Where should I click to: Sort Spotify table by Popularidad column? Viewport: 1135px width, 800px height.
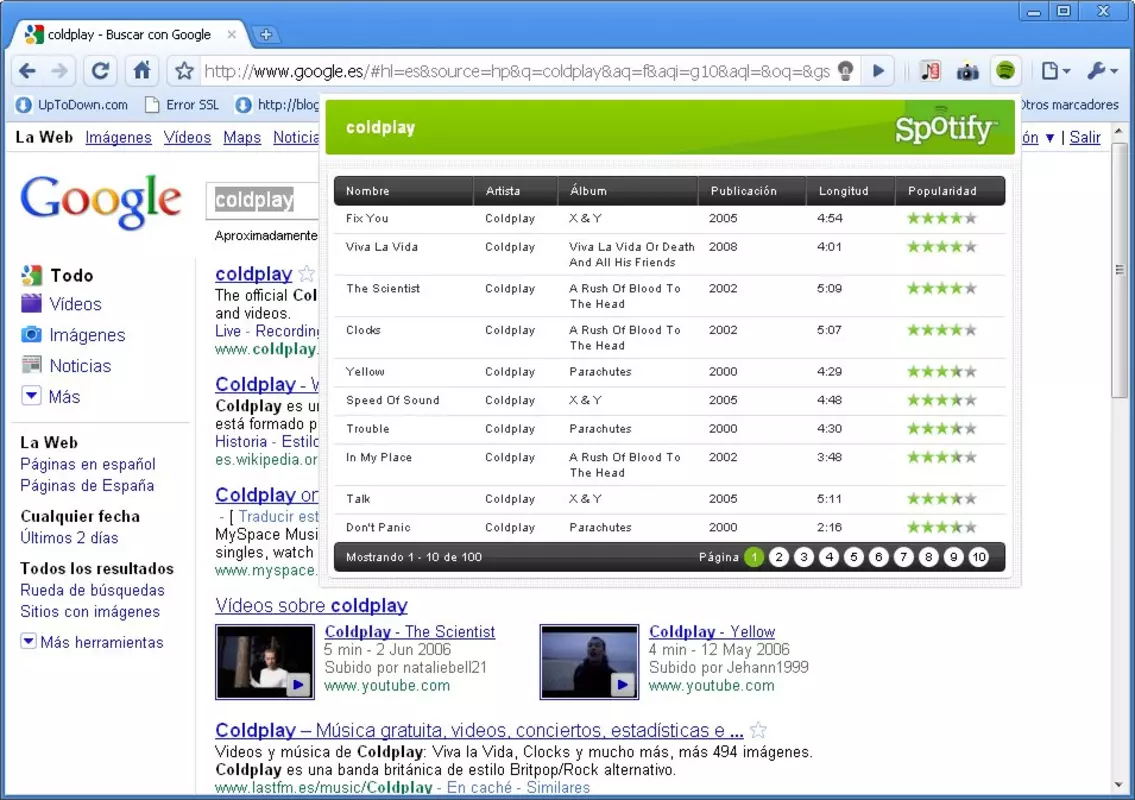click(950, 191)
